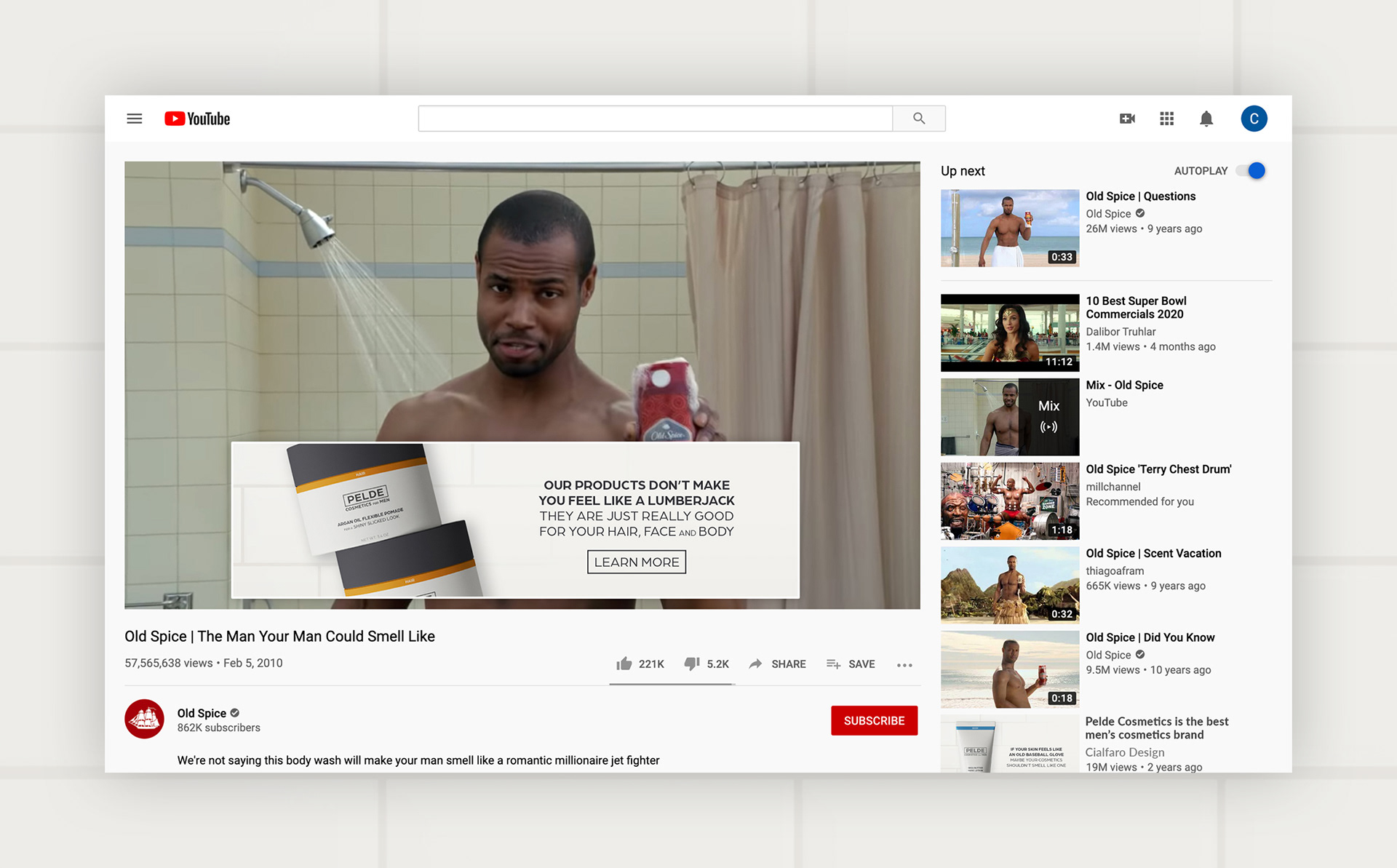The width and height of the screenshot is (1397, 868).
Task: Click the video title 'The Man Your Man Could Smell Like'
Action: coord(279,637)
